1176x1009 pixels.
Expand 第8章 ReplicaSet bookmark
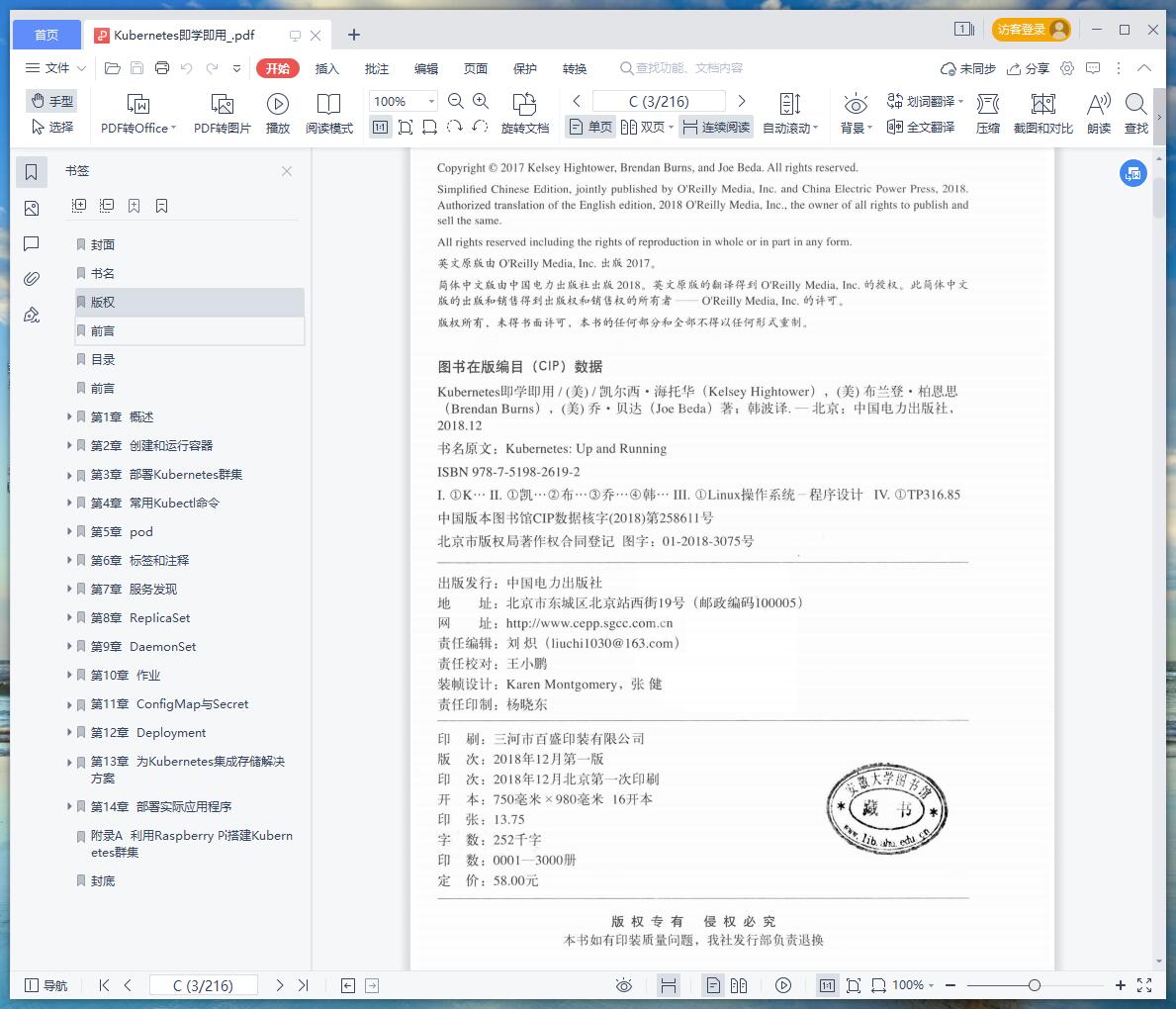coord(70,617)
